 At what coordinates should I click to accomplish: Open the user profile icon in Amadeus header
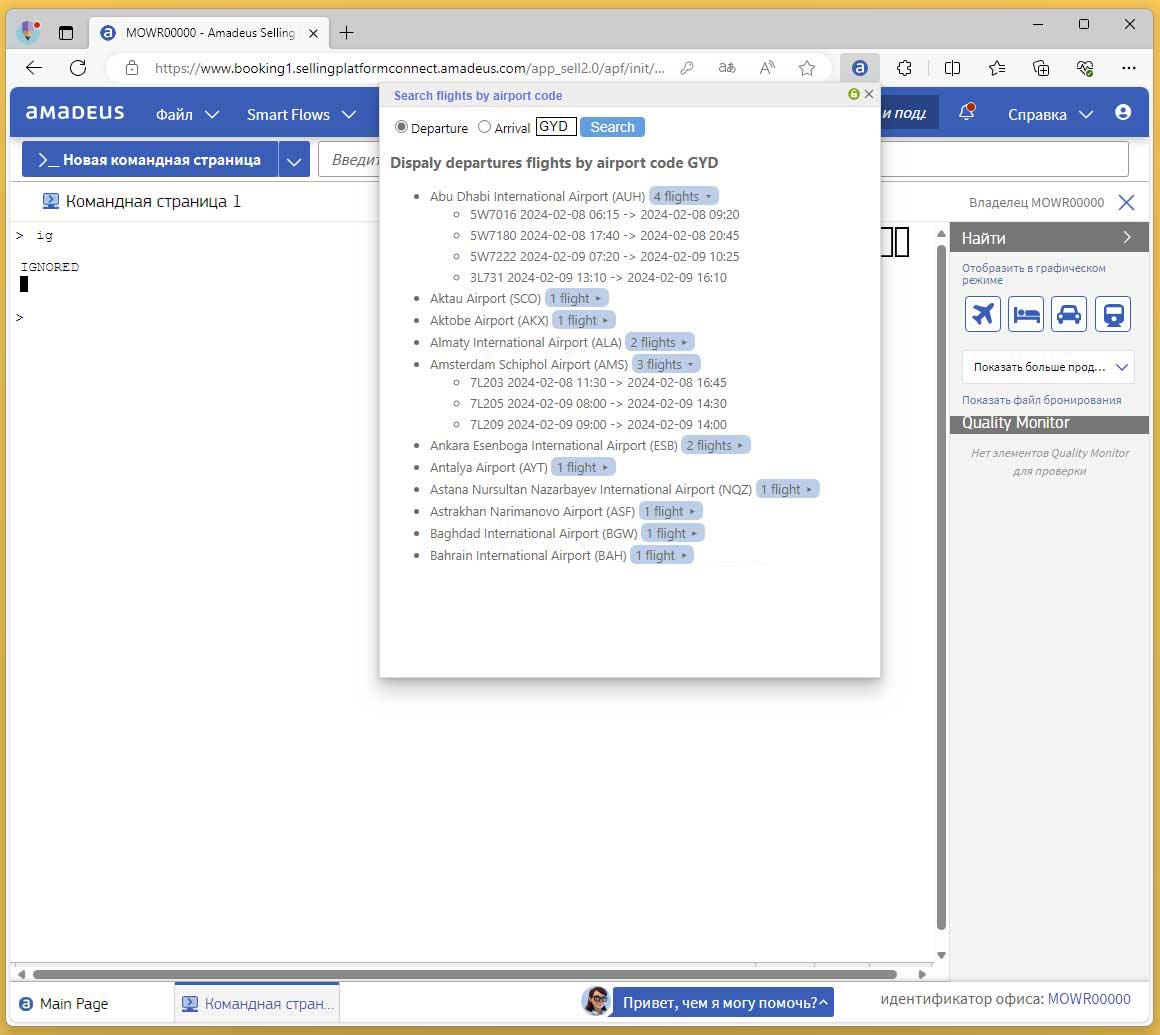click(1122, 112)
